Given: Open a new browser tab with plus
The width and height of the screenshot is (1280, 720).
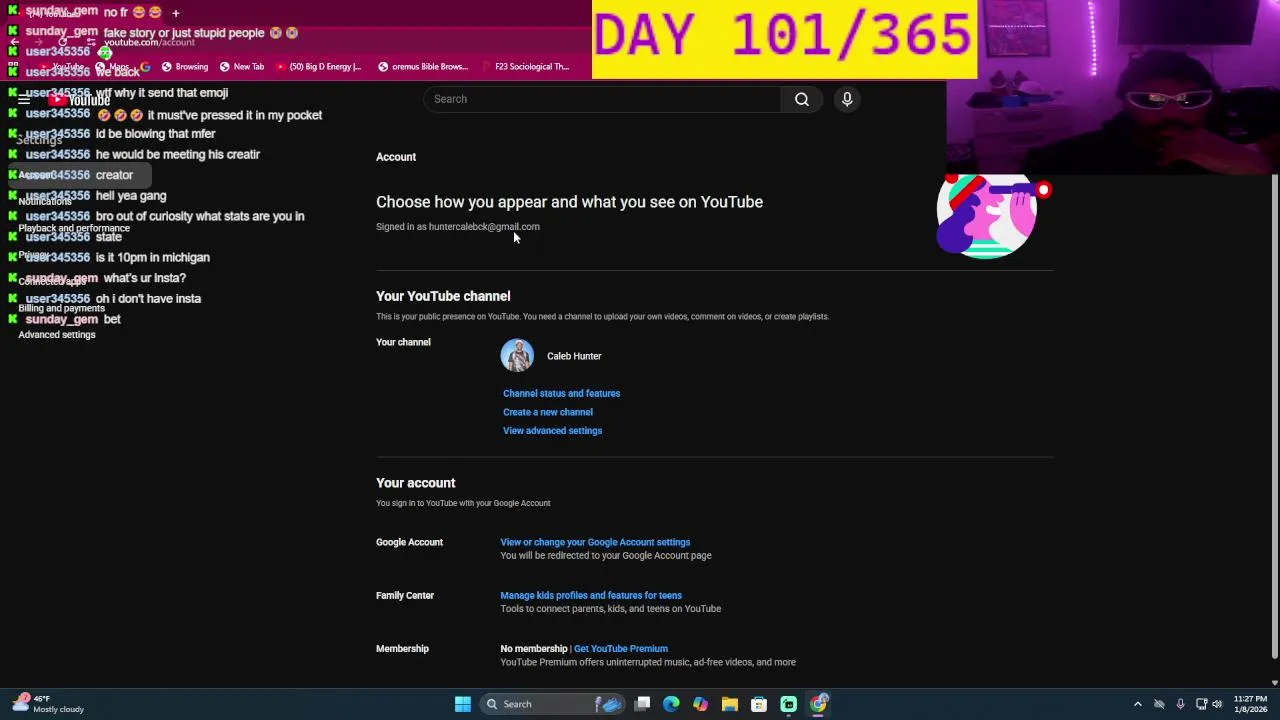Looking at the screenshot, I should [176, 13].
